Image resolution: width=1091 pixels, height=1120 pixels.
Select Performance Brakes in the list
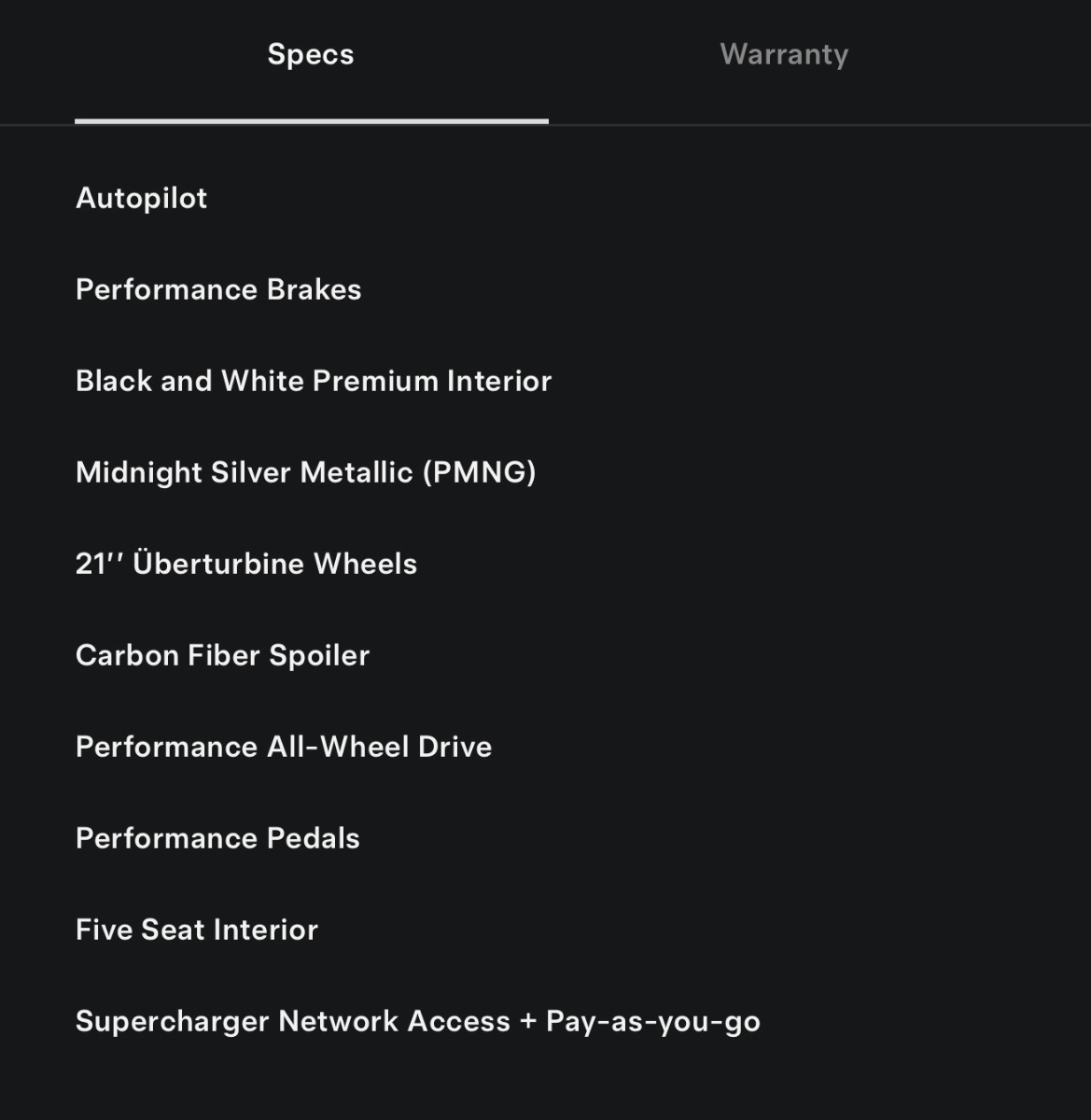[x=218, y=289]
